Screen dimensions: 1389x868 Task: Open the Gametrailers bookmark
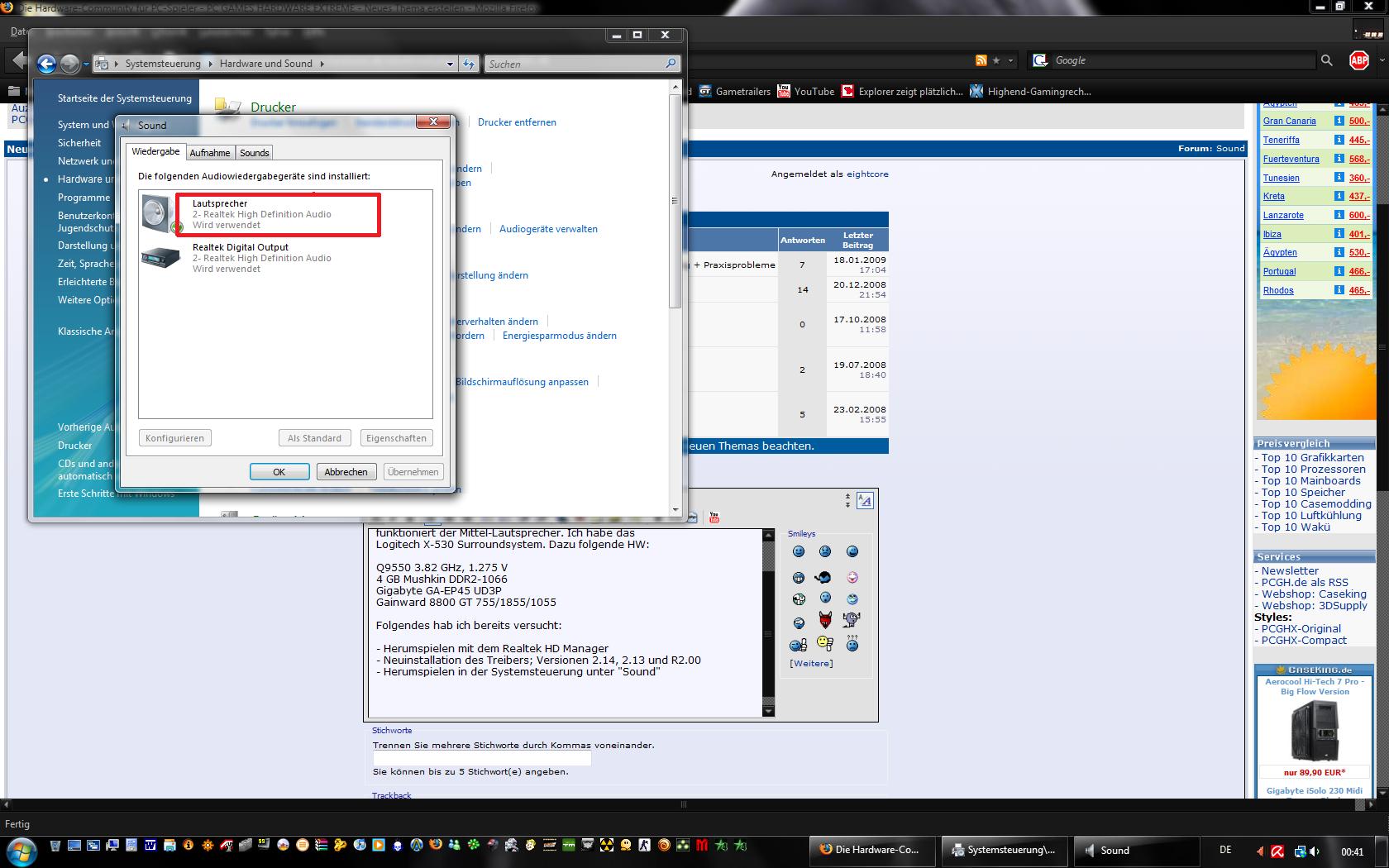click(734, 92)
